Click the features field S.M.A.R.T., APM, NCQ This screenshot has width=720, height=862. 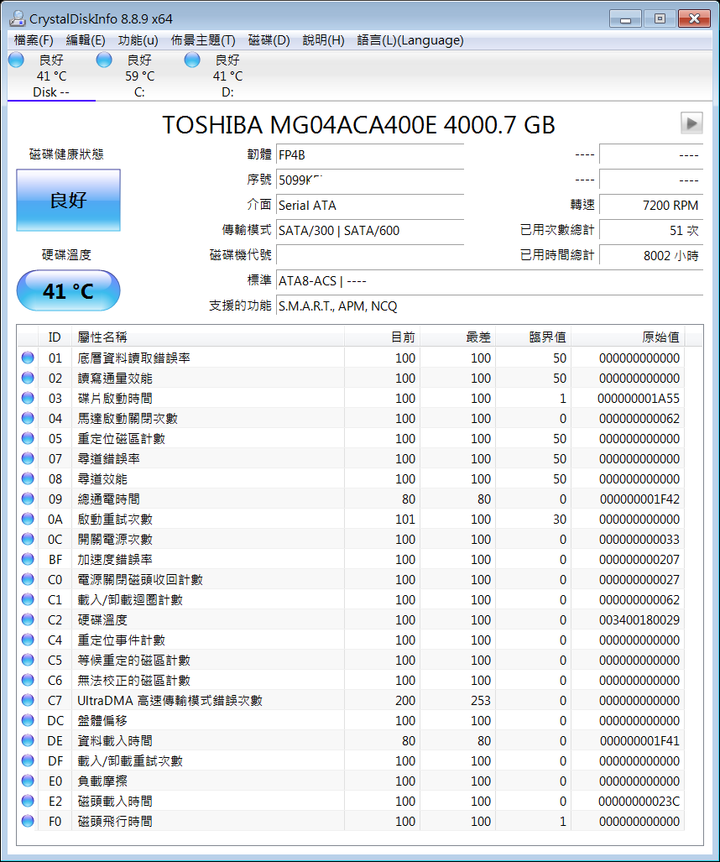(x=489, y=306)
